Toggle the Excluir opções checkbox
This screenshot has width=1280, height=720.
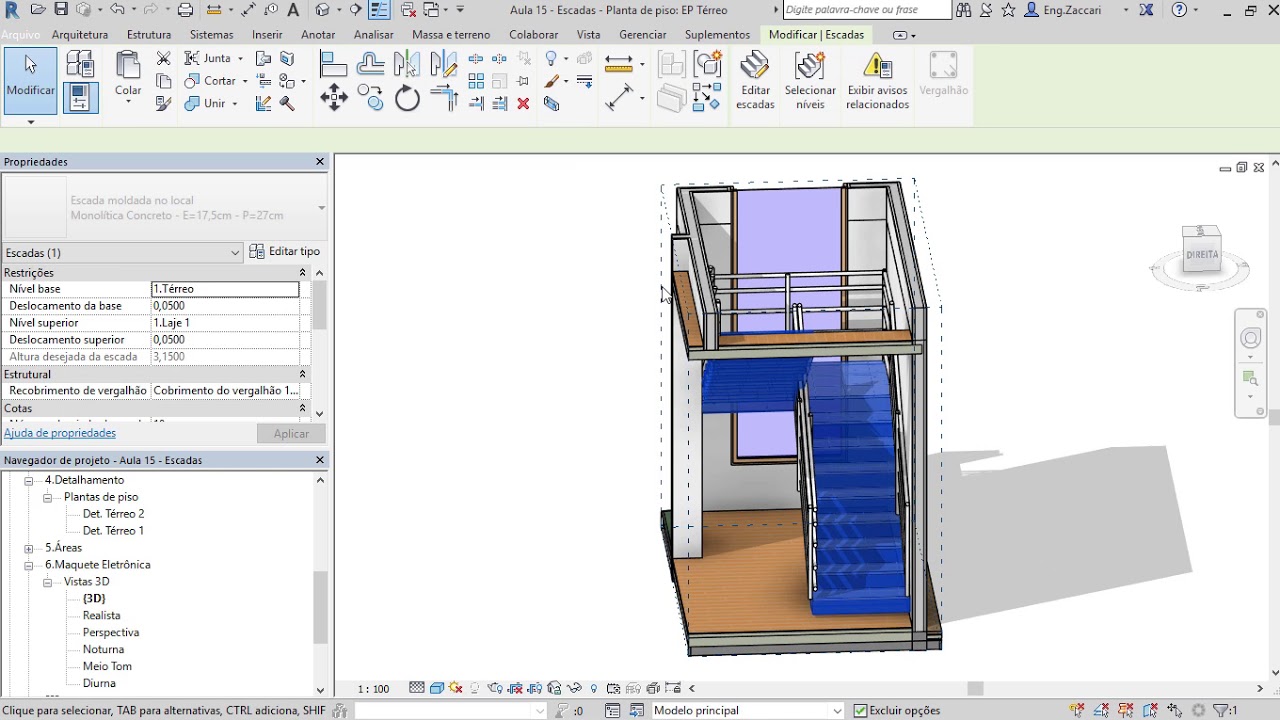click(x=860, y=711)
